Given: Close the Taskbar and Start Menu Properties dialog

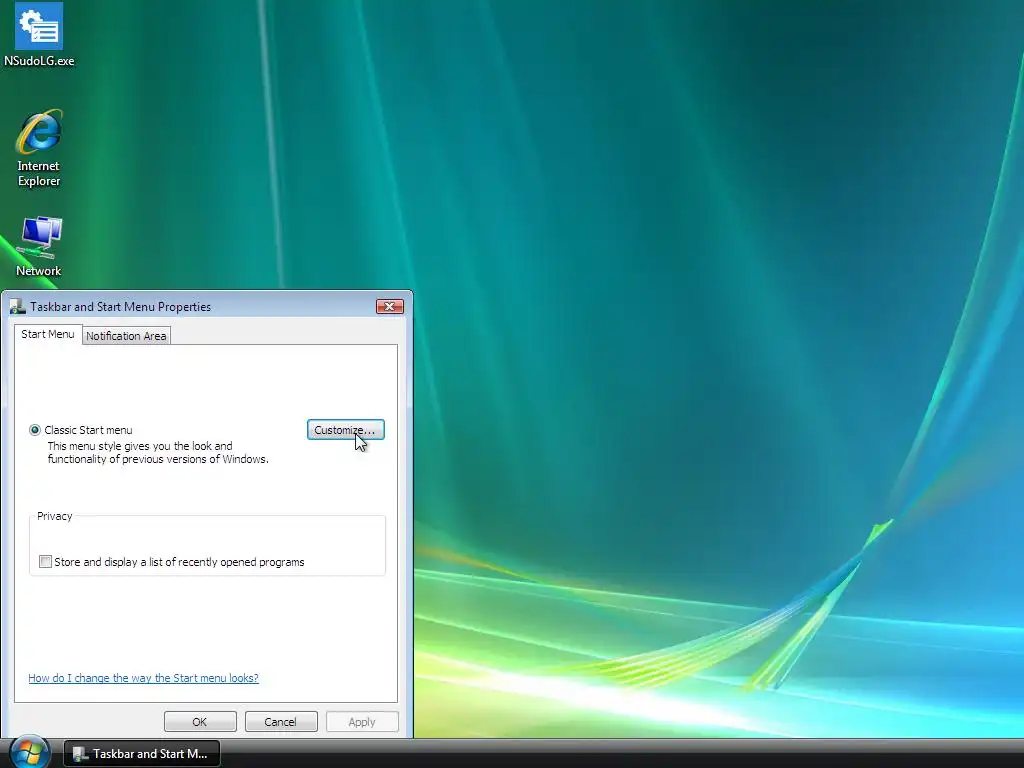Looking at the screenshot, I should tap(389, 306).
